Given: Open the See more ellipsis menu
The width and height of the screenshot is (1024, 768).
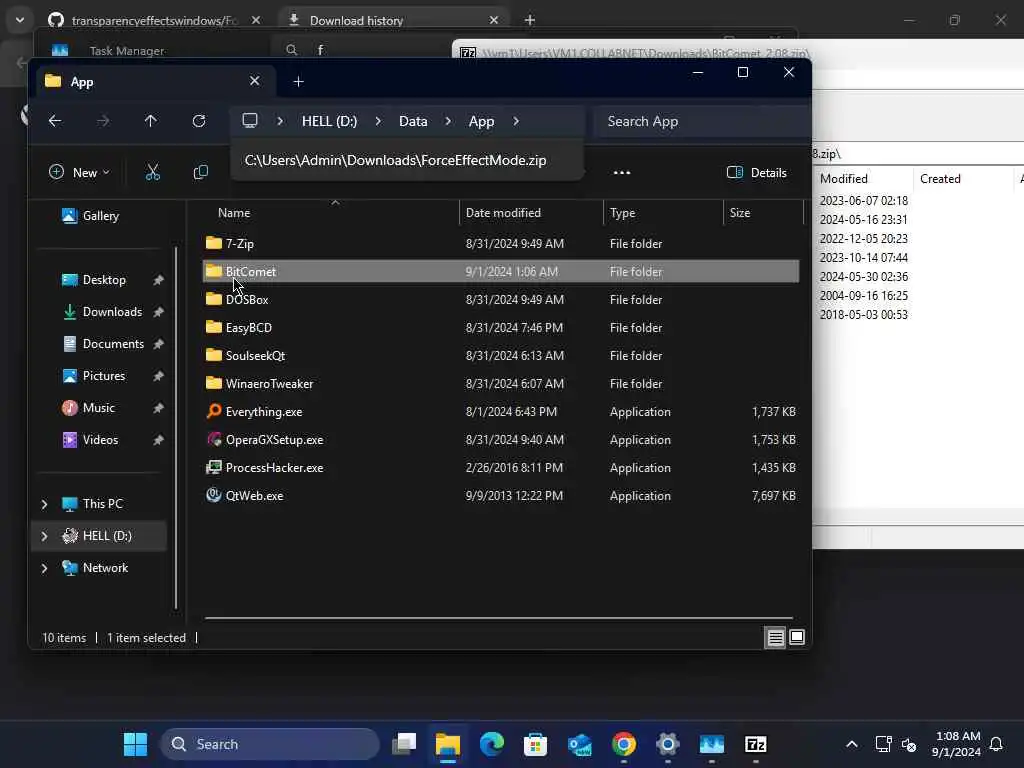Looking at the screenshot, I should tap(622, 172).
